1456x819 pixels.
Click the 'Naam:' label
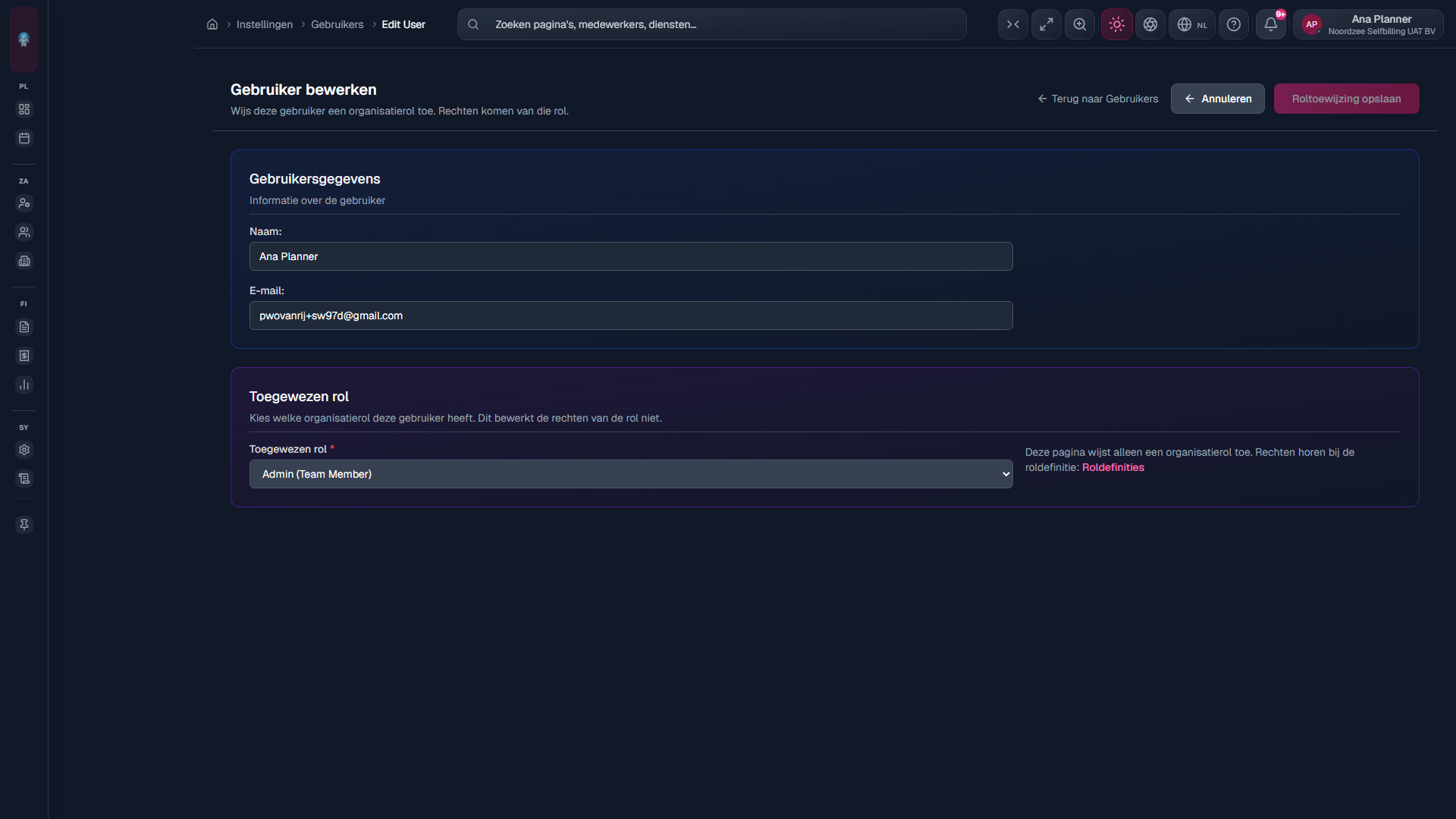(265, 231)
